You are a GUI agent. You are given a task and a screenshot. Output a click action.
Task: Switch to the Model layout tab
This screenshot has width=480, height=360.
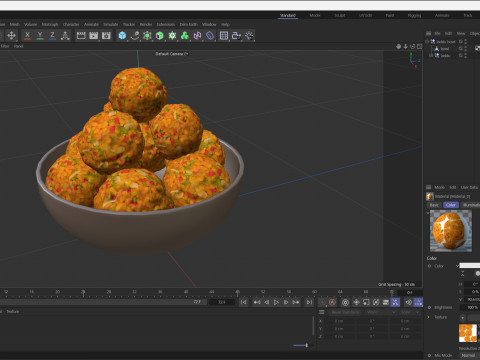315,15
